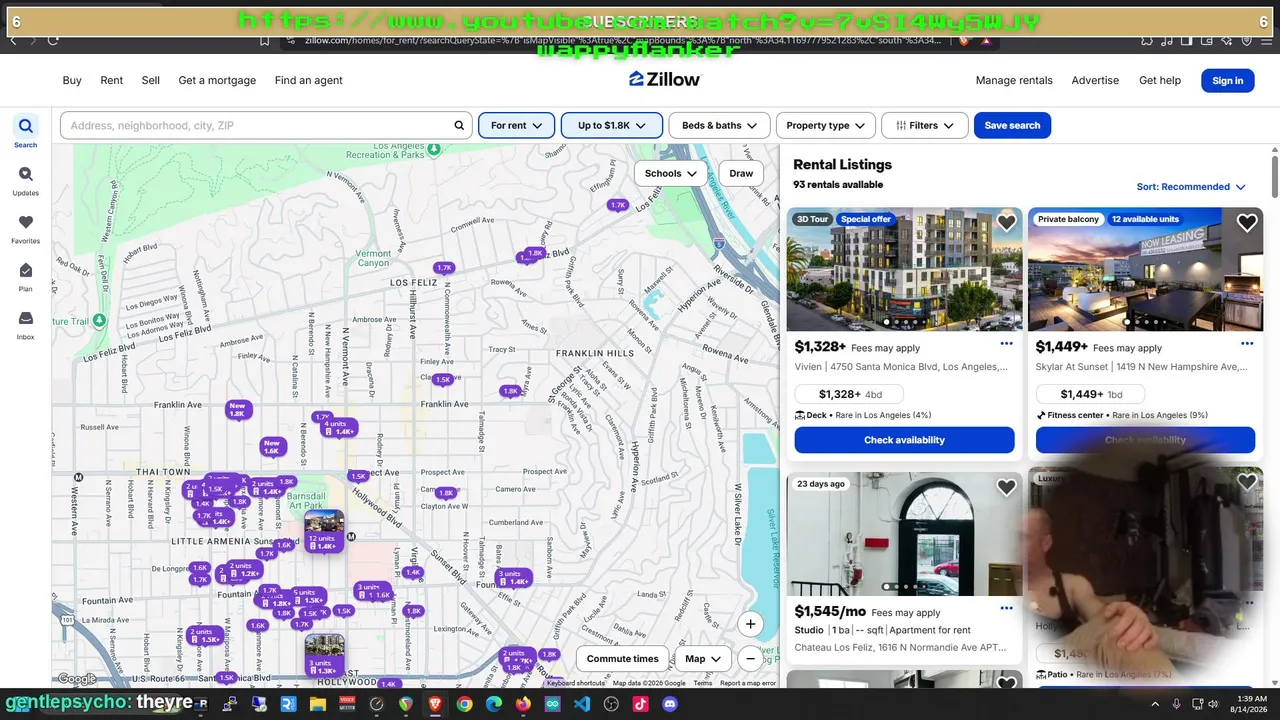This screenshot has height=720, width=1280.
Task: Change the Sort: Recommended order
Action: (1191, 187)
